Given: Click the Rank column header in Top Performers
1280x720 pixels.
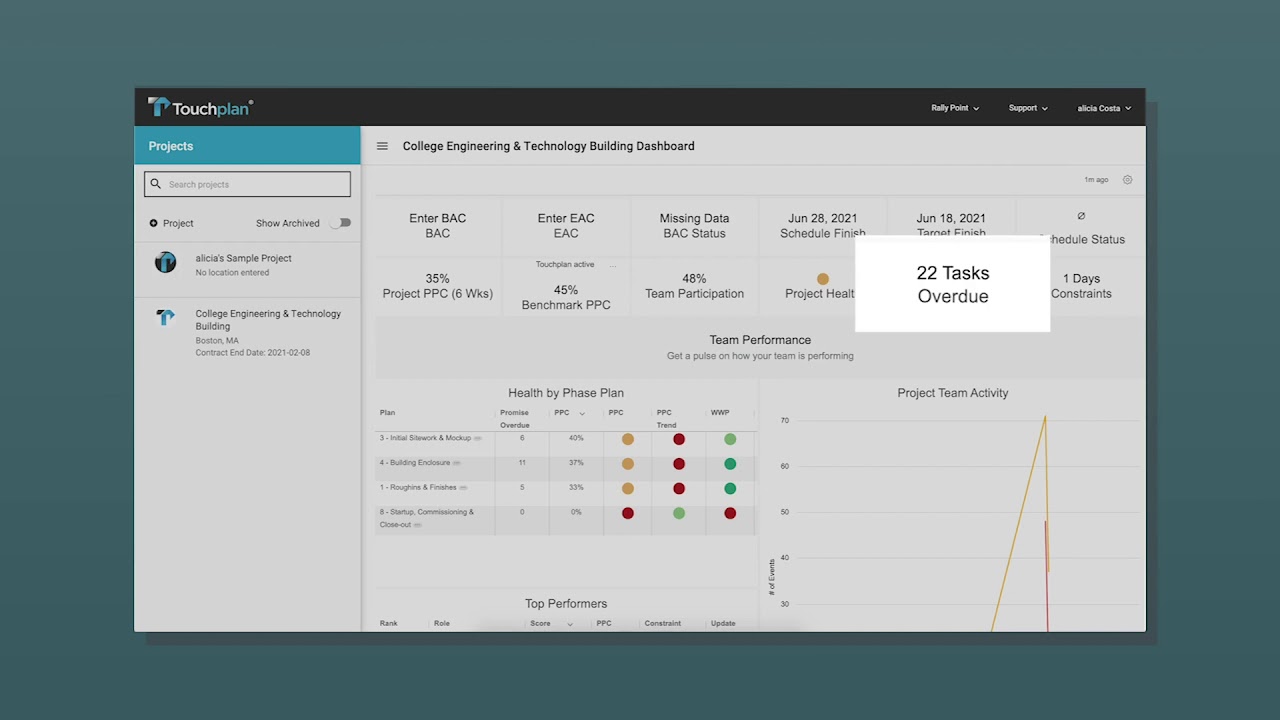Looking at the screenshot, I should (389, 624).
